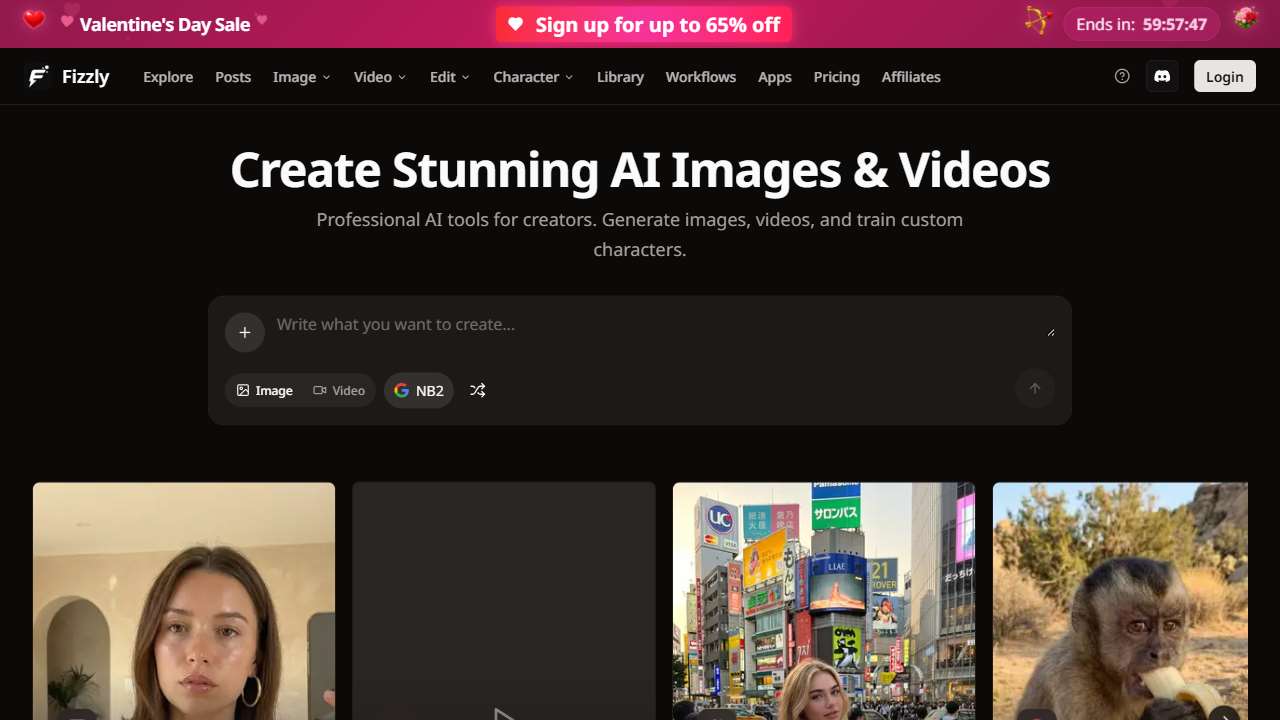Viewport: 1280px width, 720px height.
Task: Click the plus attachment icon in the prompt box
Action: (x=245, y=332)
